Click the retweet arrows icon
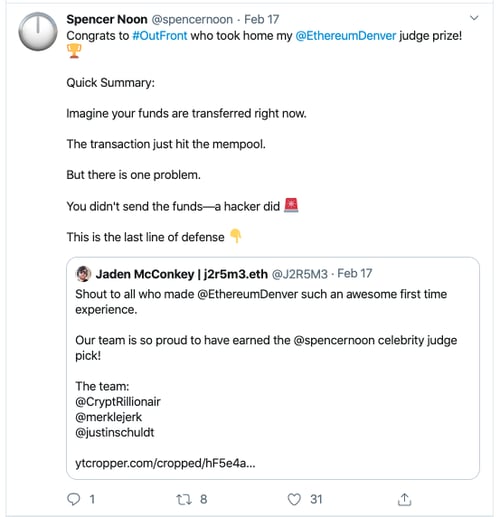Image resolution: width=500 pixels, height=517 pixels. coord(184,499)
